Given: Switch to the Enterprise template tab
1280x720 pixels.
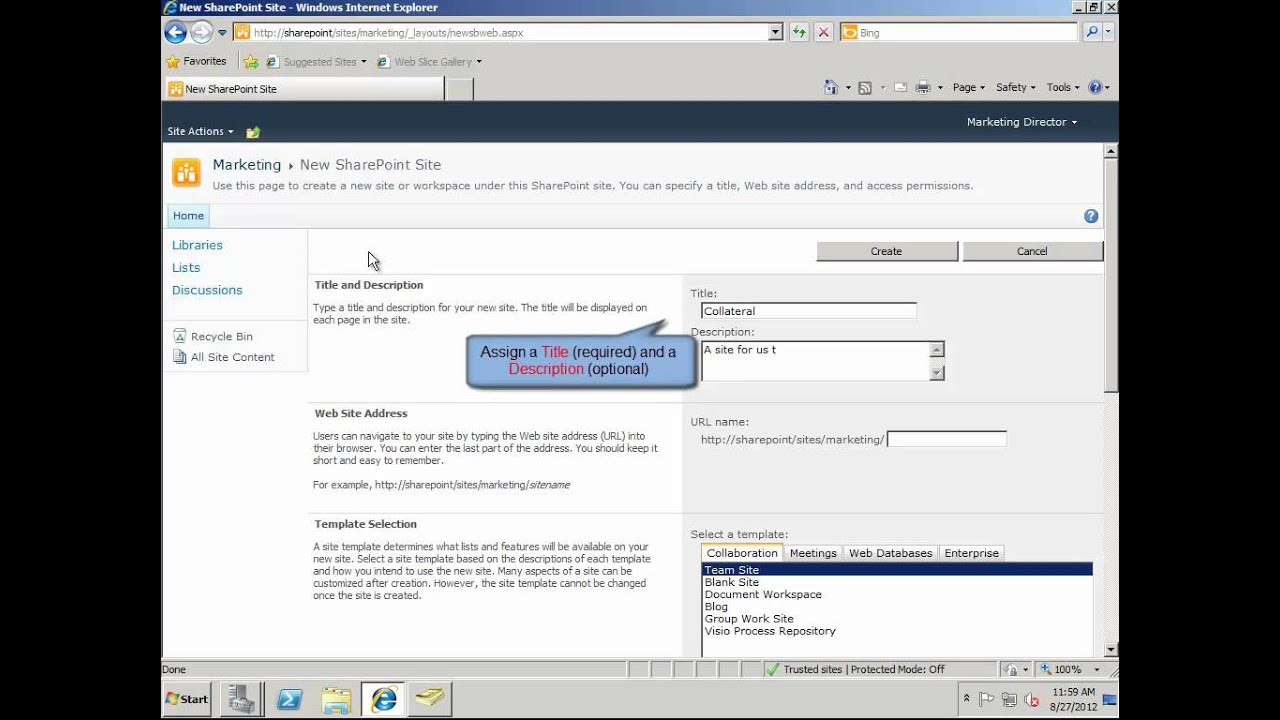Looking at the screenshot, I should [972, 553].
